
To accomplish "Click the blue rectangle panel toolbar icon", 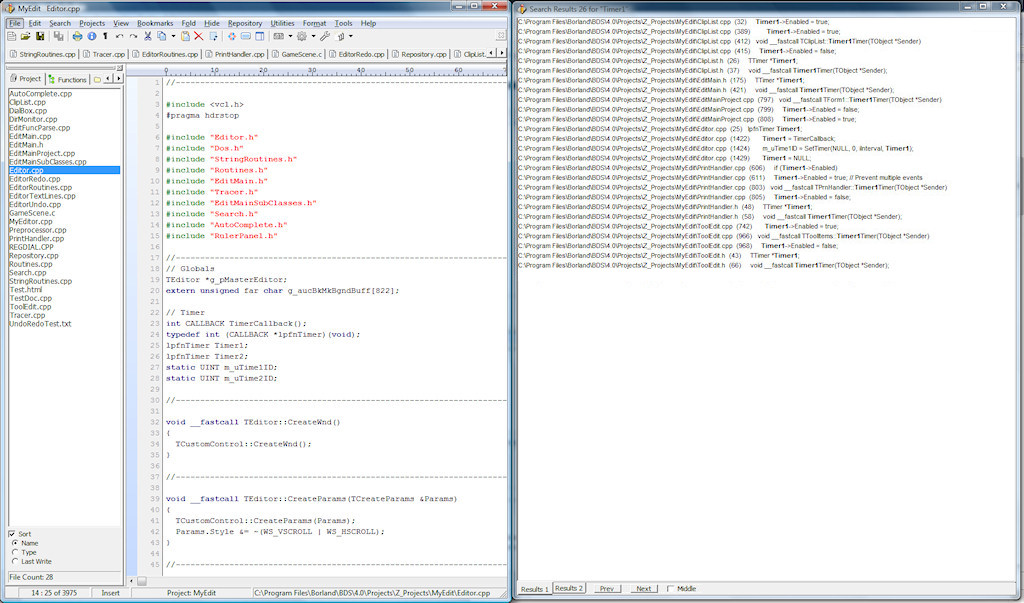I will [246, 37].
